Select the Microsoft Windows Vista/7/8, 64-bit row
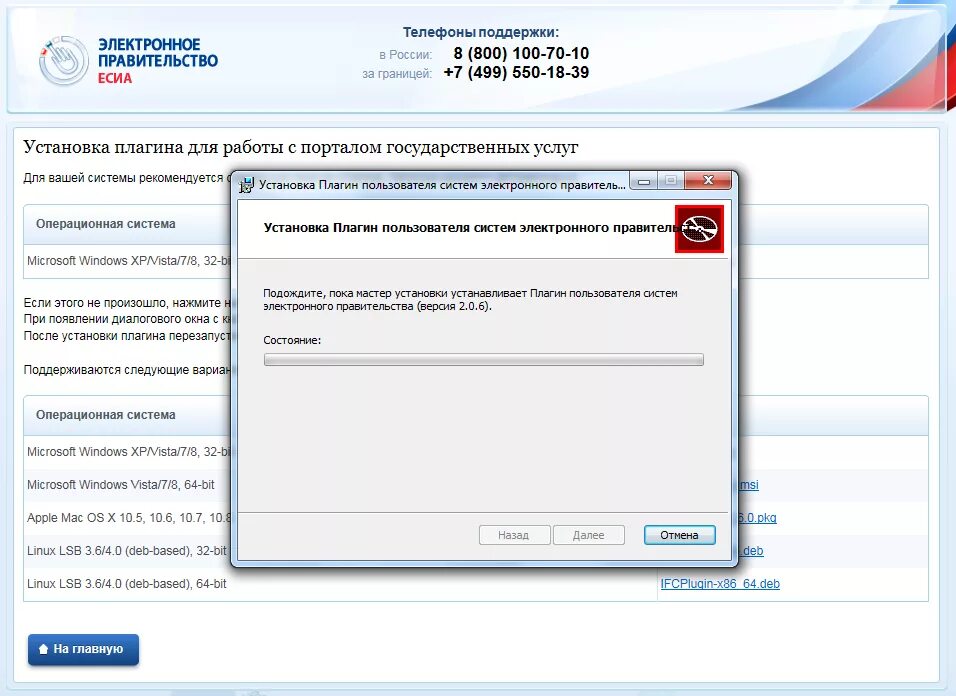The image size is (956, 696). coord(476,485)
